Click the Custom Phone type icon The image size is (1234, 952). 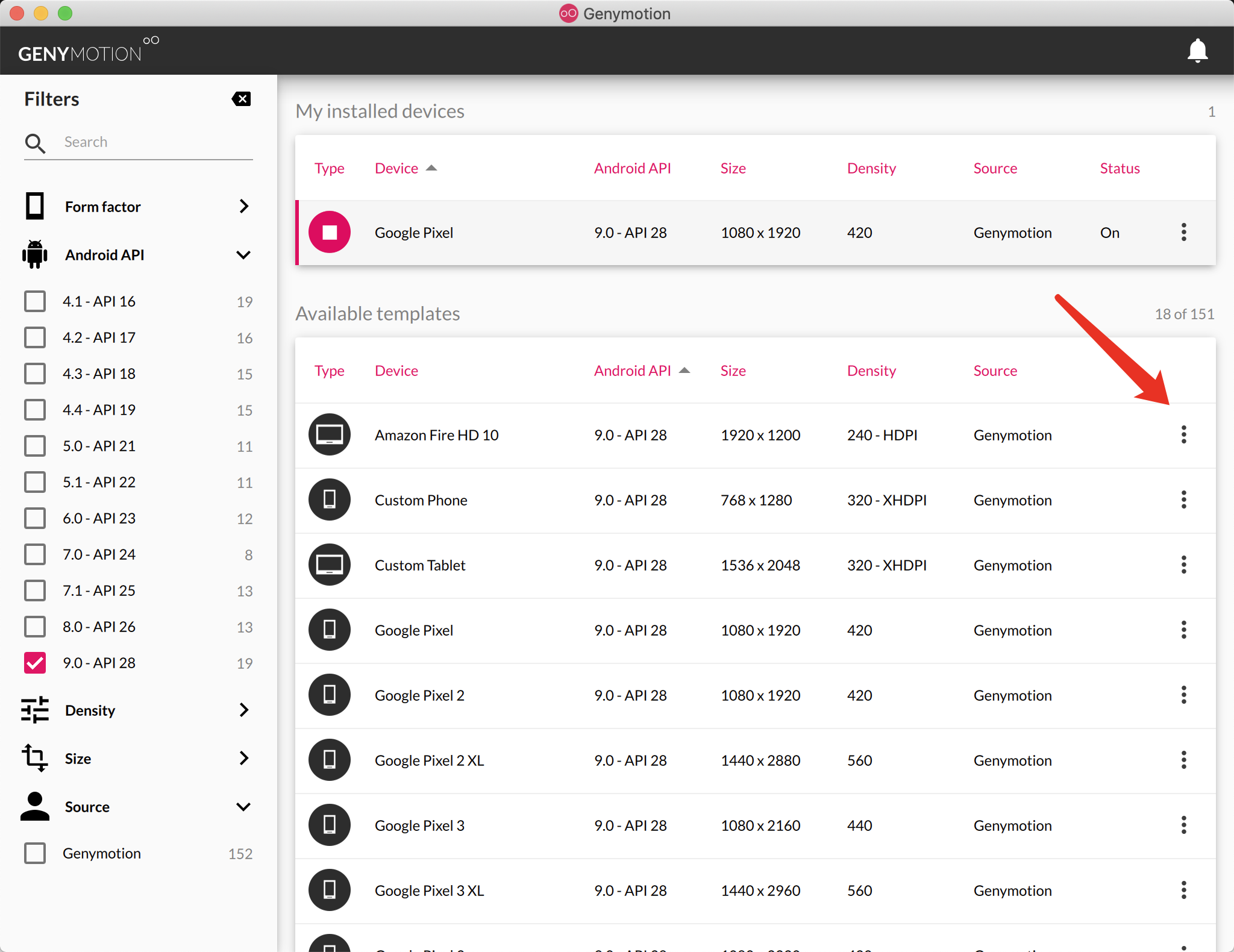click(x=330, y=499)
